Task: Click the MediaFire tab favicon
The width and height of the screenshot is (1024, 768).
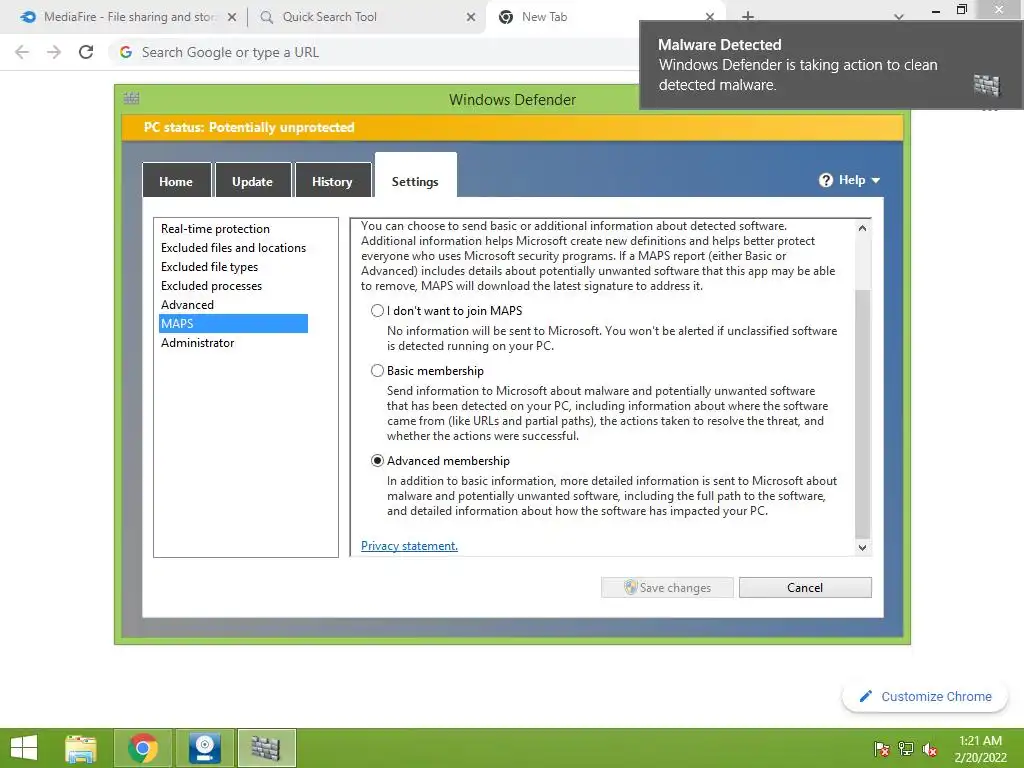Action: 28,17
